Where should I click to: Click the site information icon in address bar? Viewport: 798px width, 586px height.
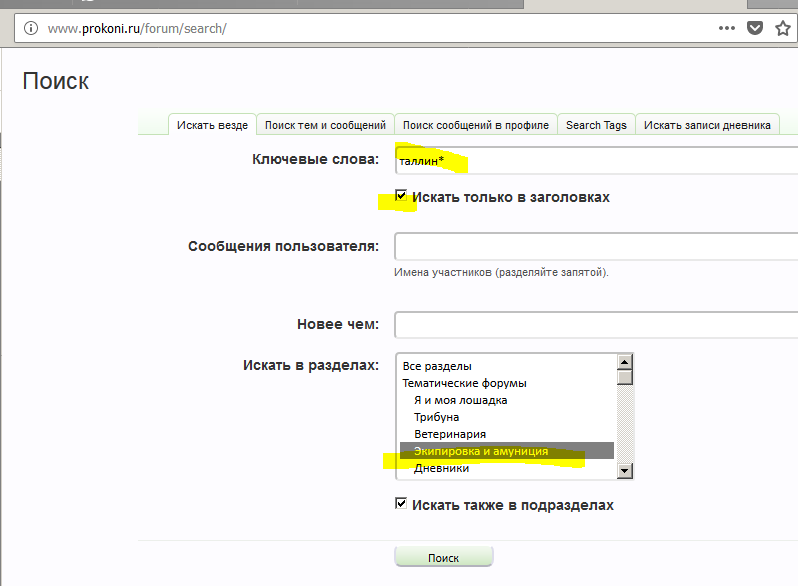pos(31,28)
